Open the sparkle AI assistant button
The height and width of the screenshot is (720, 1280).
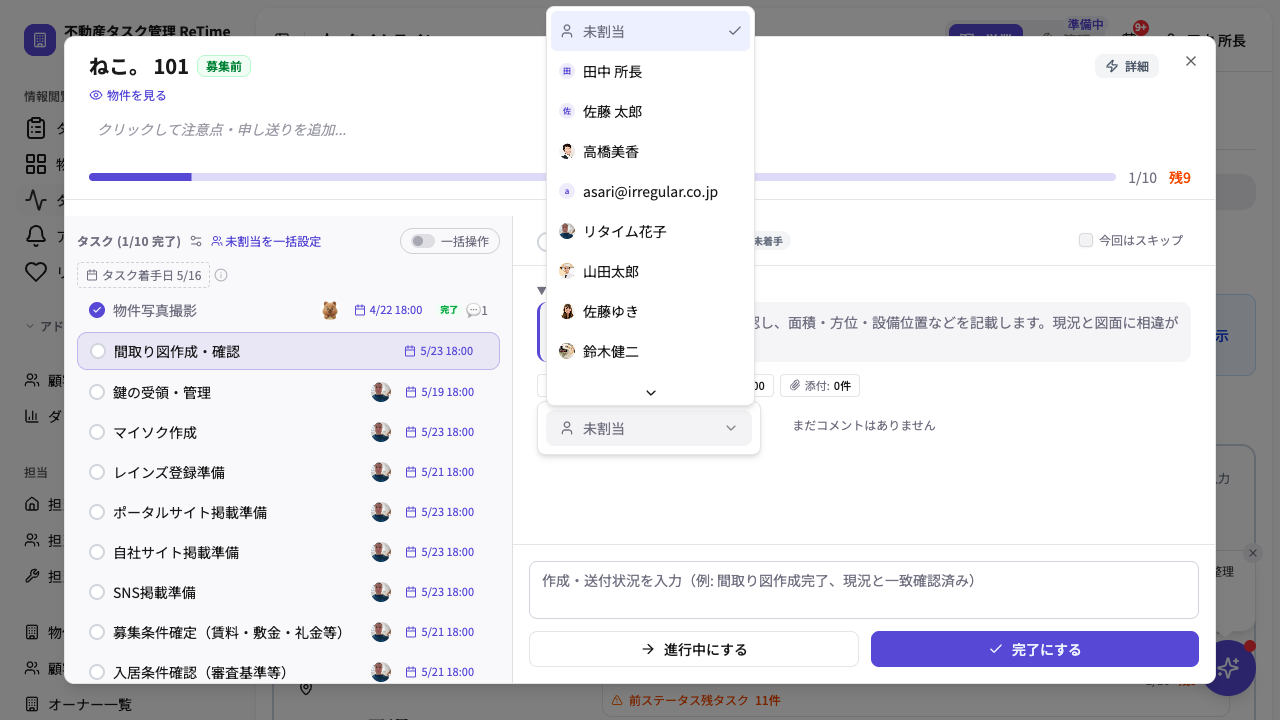[1228, 668]
